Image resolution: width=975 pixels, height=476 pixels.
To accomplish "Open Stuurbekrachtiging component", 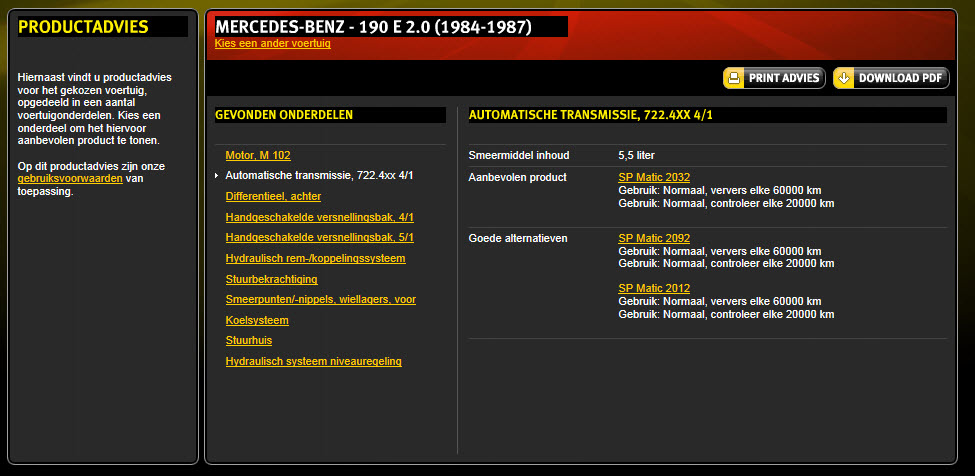I will tap(272, 280).
